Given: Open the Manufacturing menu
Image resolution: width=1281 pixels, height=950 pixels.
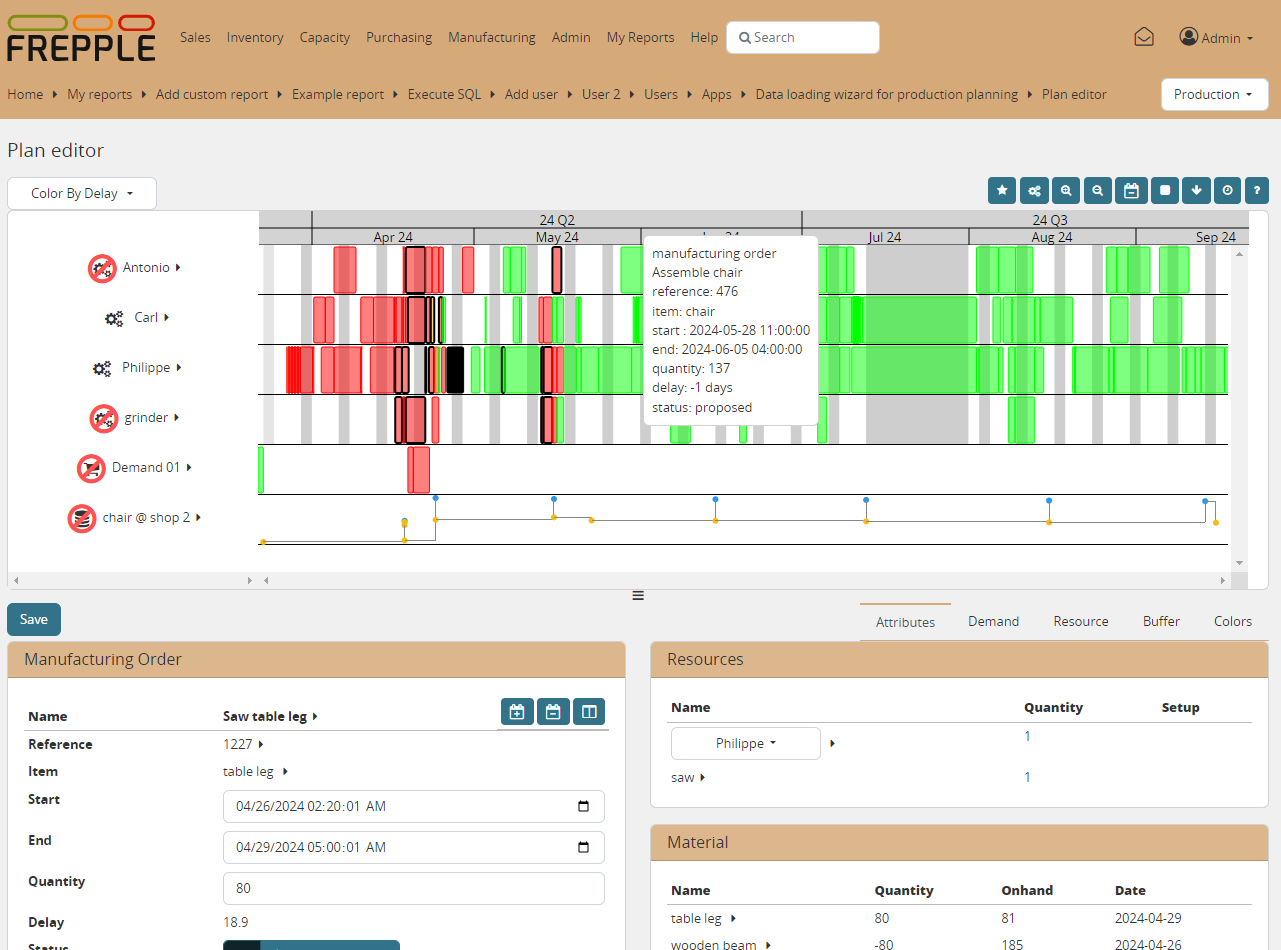Looking at the screenshot, I should click(x=491, y=37).
